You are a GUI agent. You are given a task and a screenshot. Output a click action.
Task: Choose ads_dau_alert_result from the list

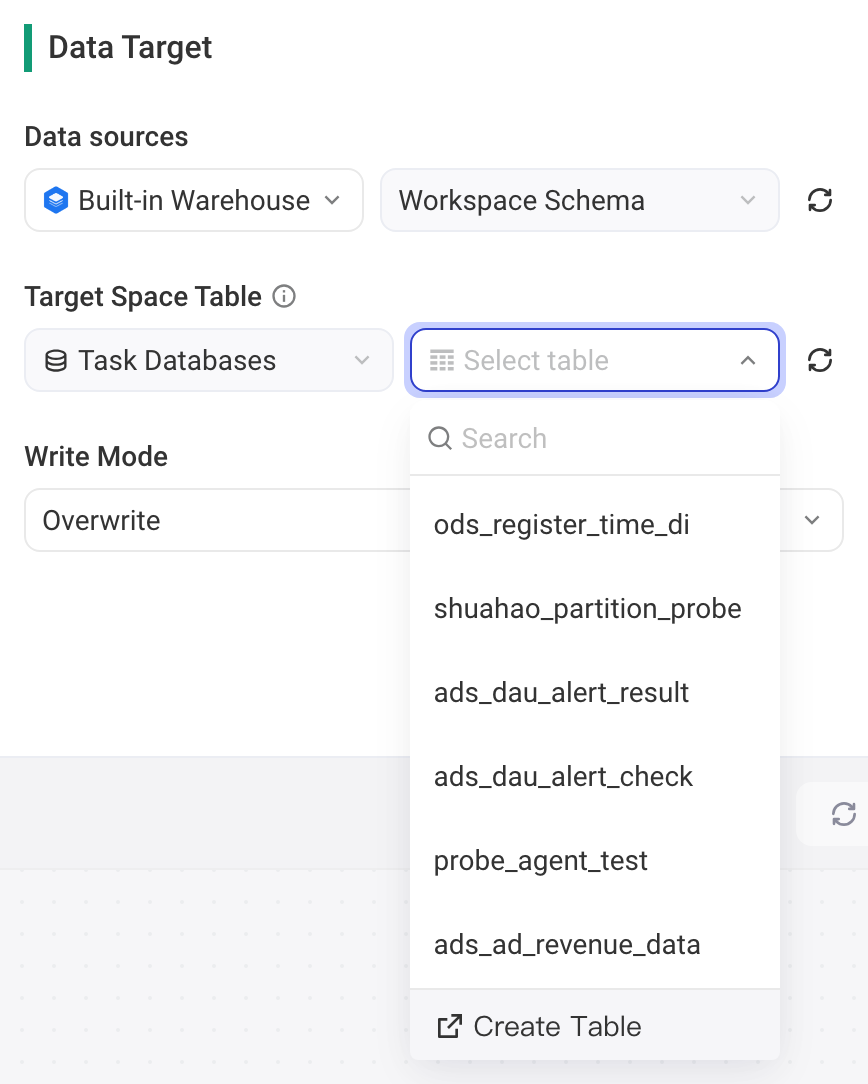(595, 693)
